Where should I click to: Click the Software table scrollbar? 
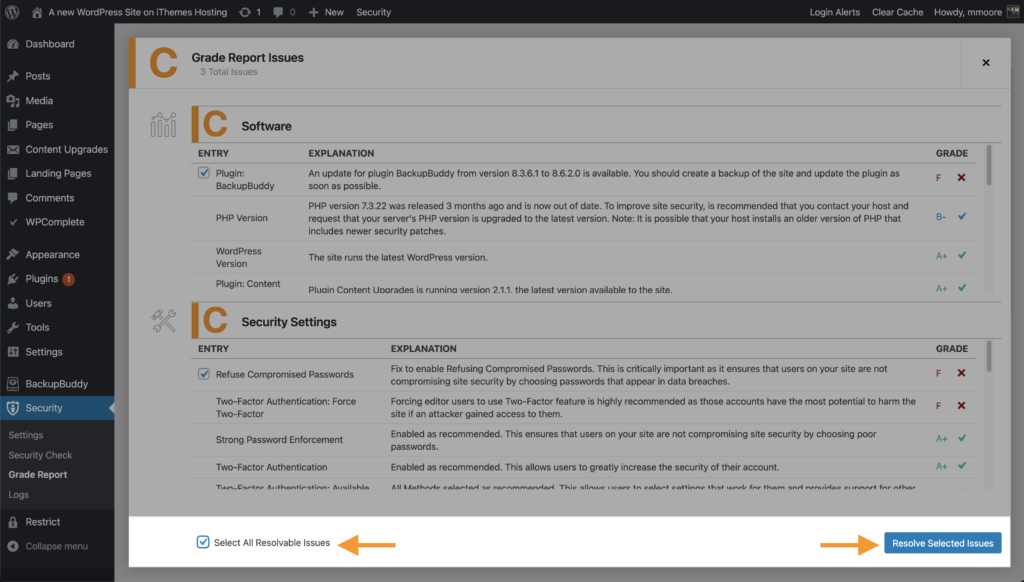(989, 165)
